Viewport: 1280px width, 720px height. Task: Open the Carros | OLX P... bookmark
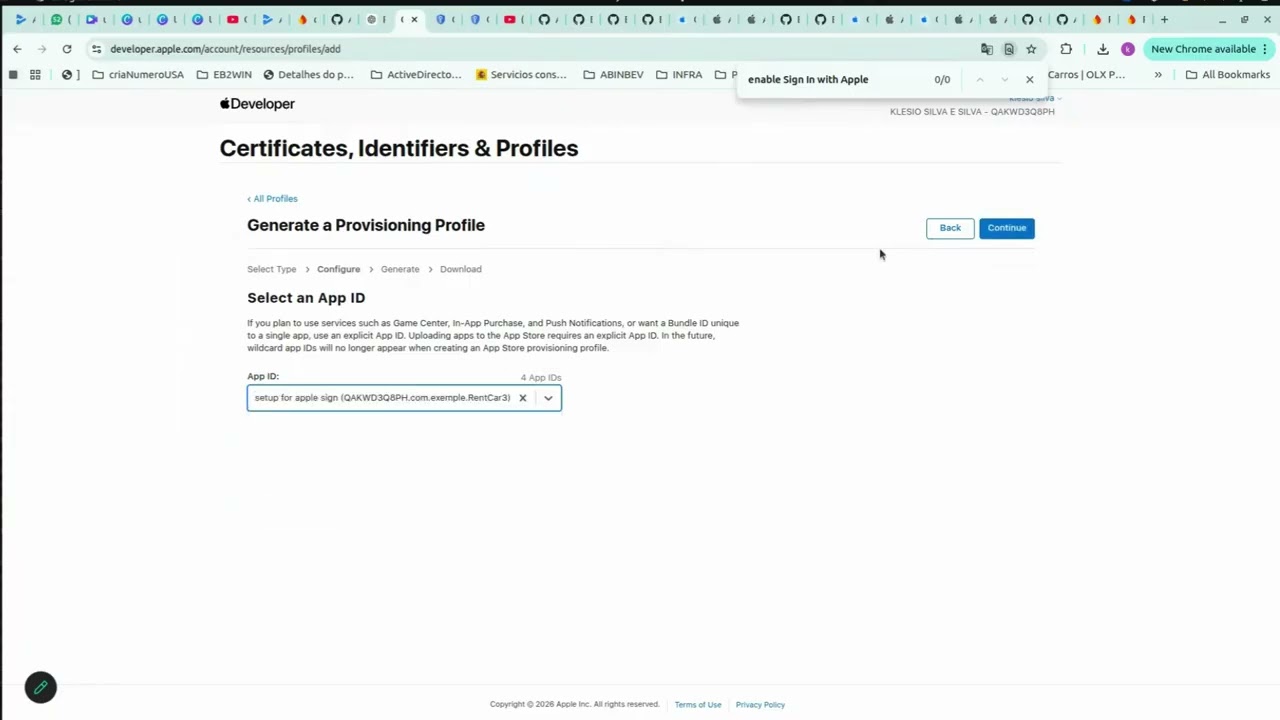1086,75
